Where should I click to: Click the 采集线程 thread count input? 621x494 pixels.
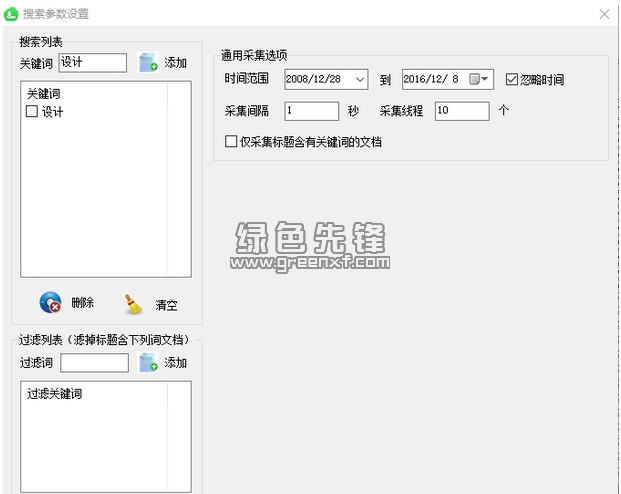[x=462, y=111]
